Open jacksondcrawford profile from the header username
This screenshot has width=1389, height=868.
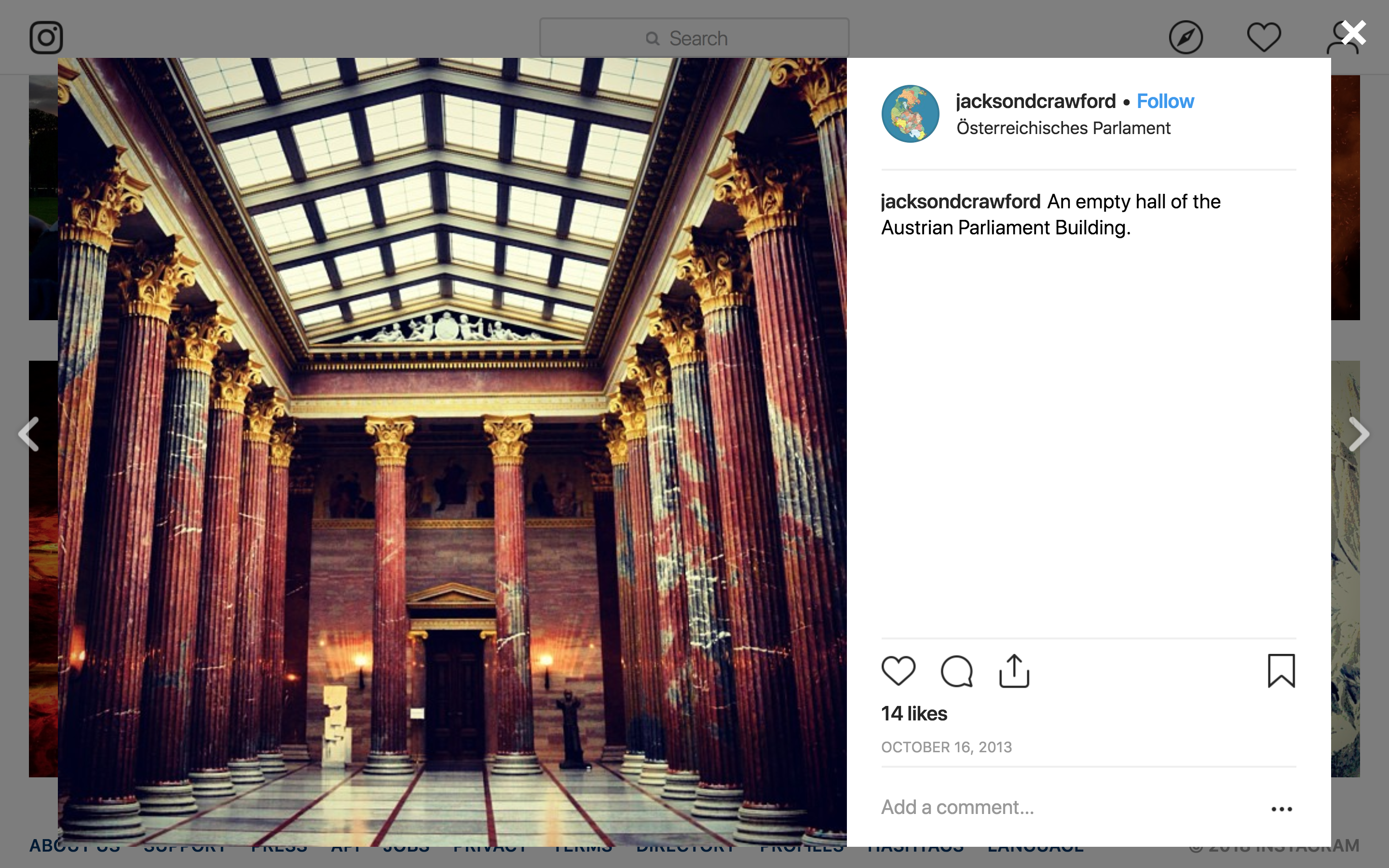coord(1035,101)
